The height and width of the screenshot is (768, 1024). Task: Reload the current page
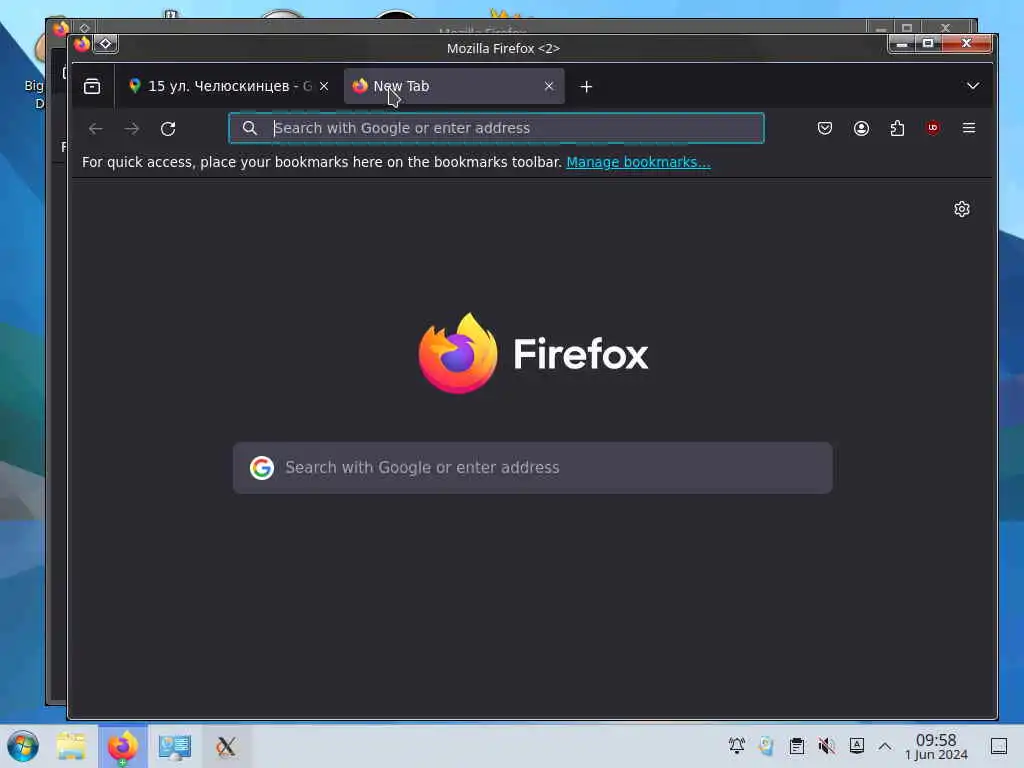[x=168, y=129]
